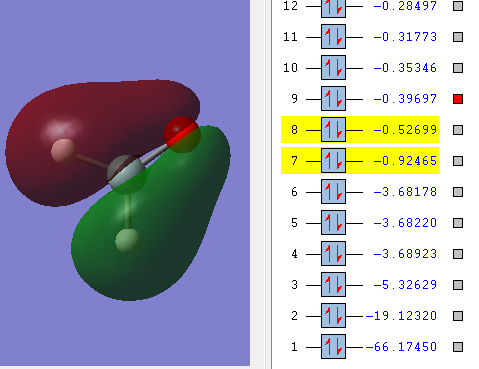Screen dimensions: 479x369
Task: Toggle the surface checkbox for orbital 2
Action: pos(458,316)
